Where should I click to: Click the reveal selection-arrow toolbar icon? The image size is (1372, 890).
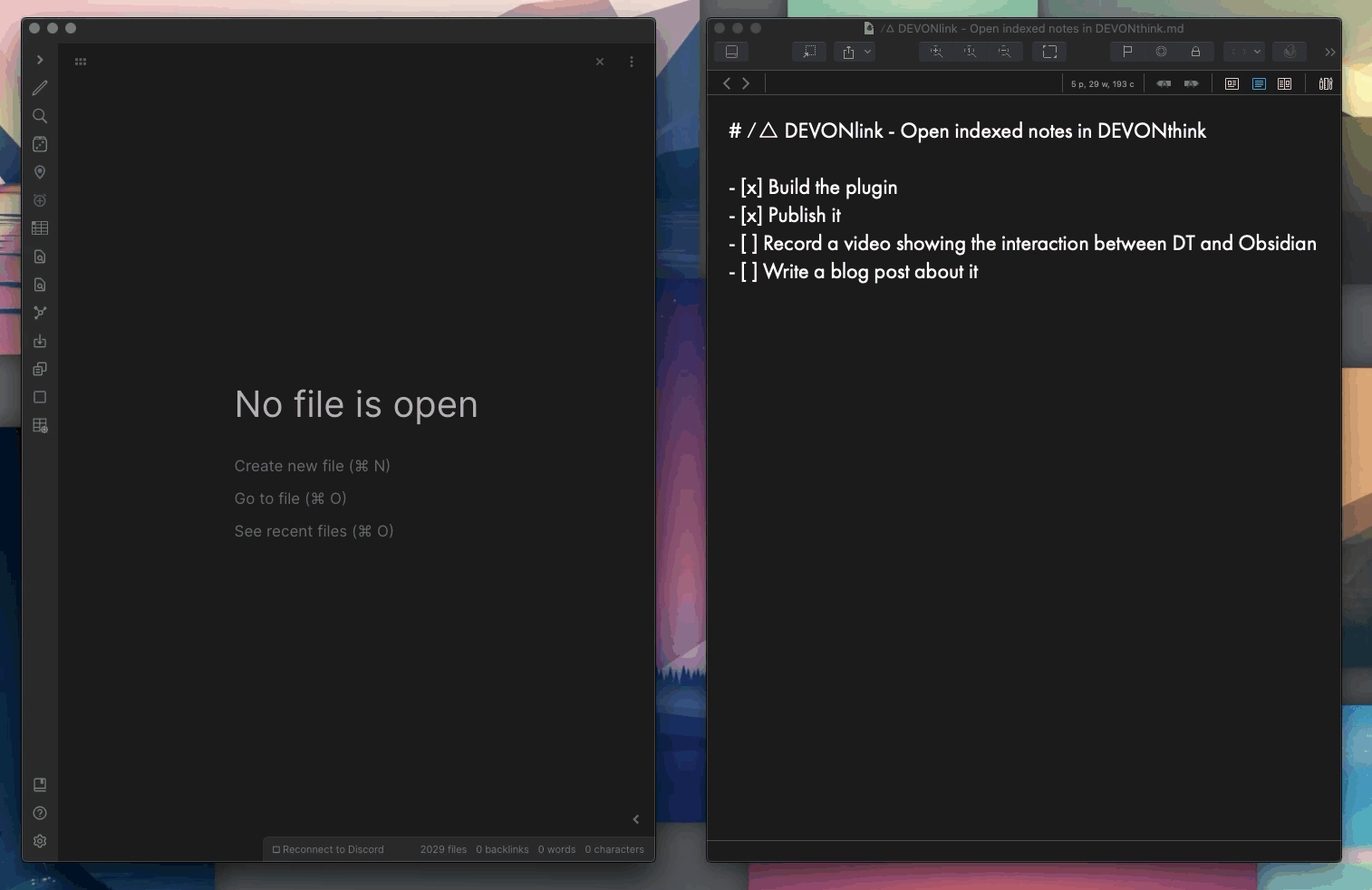809,52
